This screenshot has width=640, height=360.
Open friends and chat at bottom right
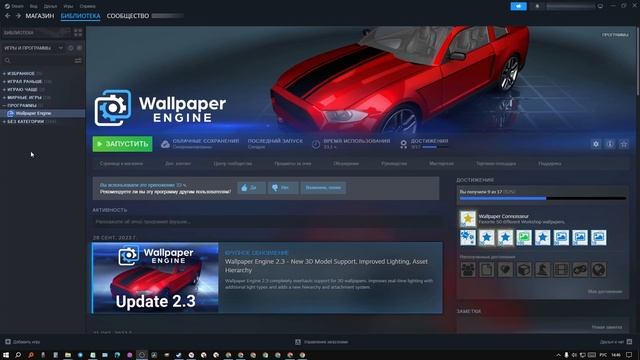[x=616, y=342]
